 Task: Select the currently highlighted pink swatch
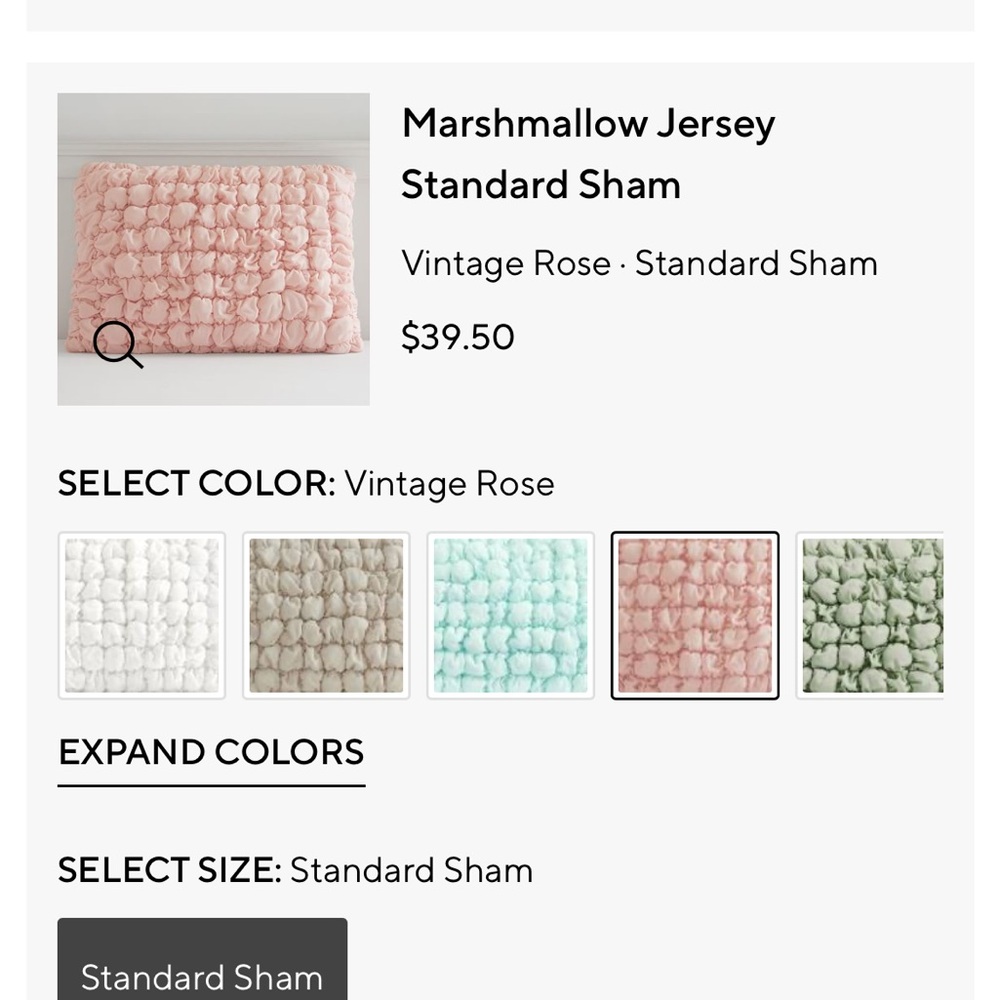pos(695,614)
